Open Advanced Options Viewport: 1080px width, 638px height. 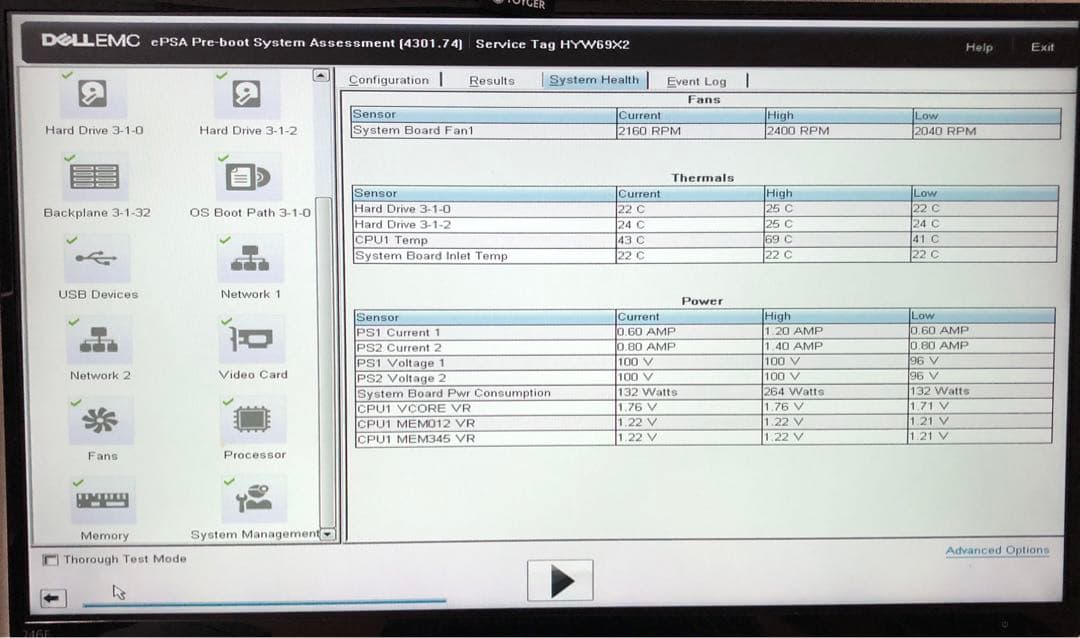click(996, 550)
